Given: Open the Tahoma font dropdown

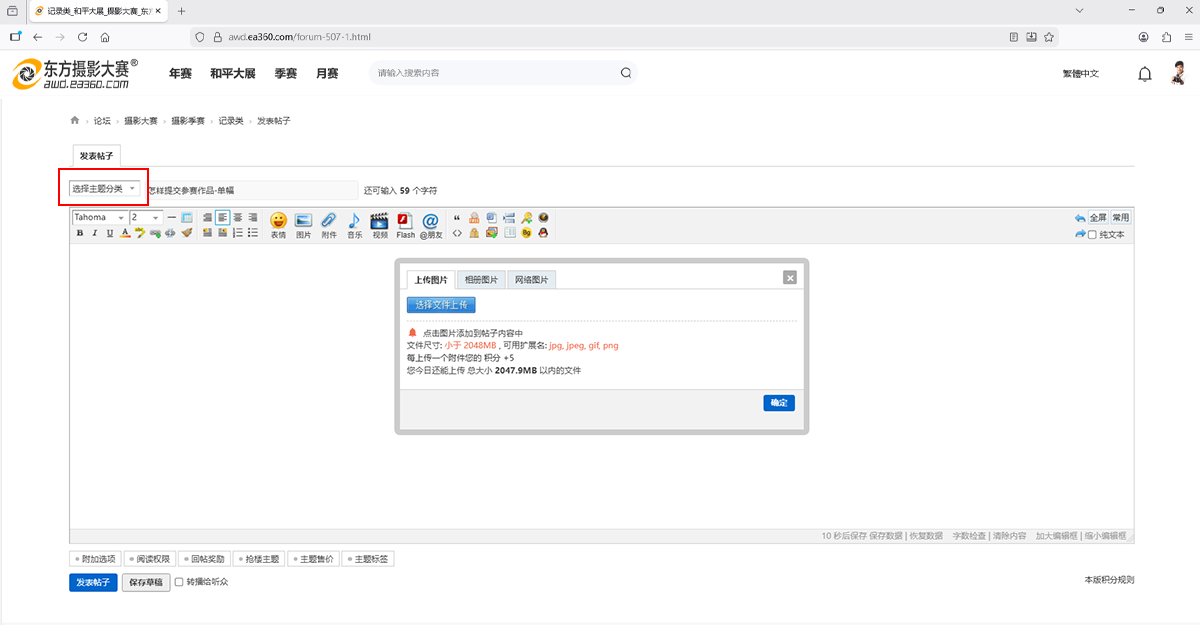Looking at the screenshot, I should [x=99, y=217].
